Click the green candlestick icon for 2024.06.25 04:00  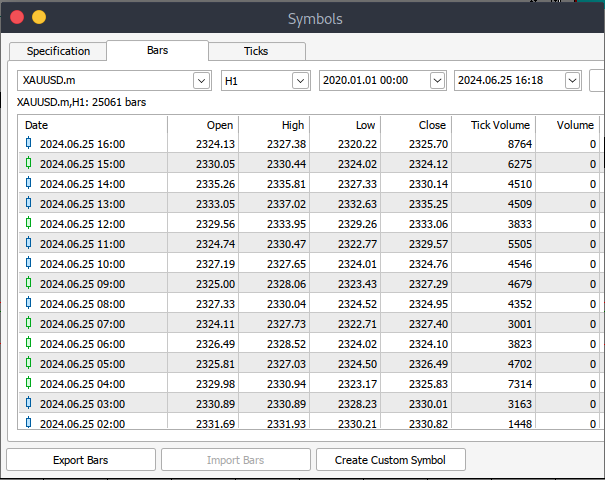click(x=29, y=384)
